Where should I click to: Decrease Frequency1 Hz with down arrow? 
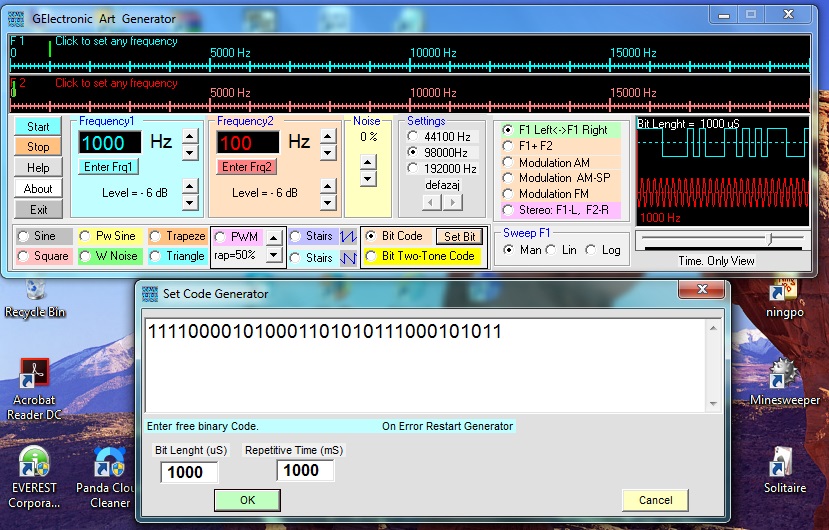(x=190, y=153)
